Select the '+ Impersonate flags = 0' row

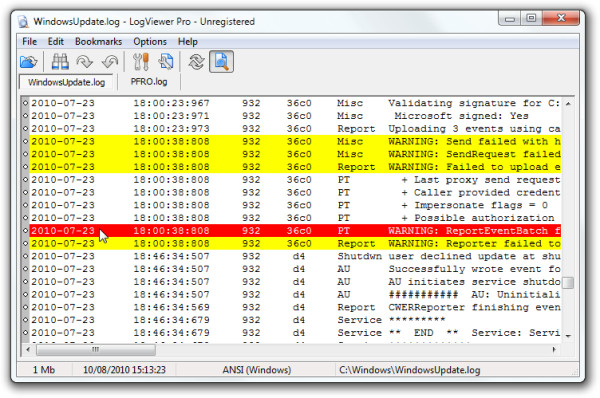point(295,205)
